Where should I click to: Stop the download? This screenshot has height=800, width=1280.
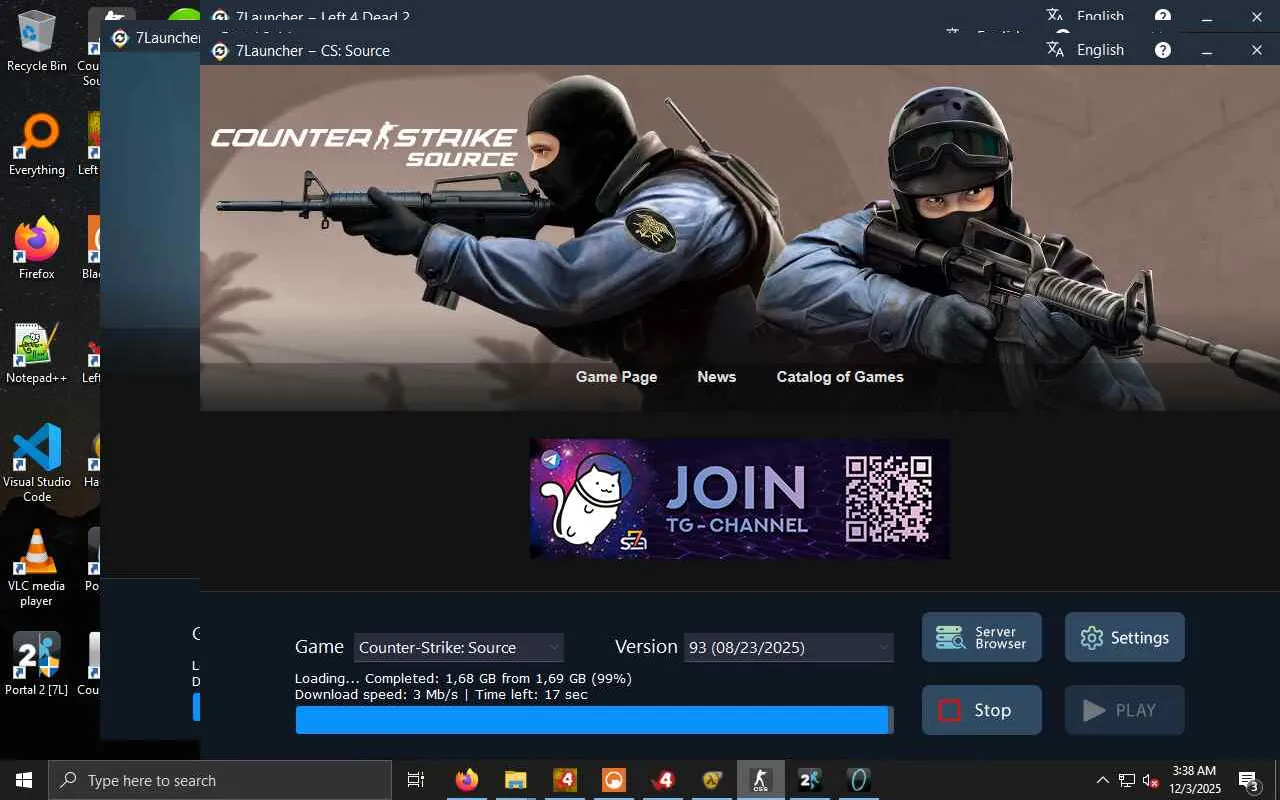(x=982, y=710)
